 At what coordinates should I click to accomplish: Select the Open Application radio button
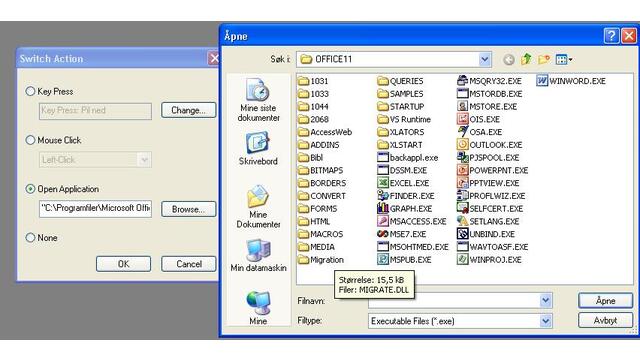(x=30, y=189)
